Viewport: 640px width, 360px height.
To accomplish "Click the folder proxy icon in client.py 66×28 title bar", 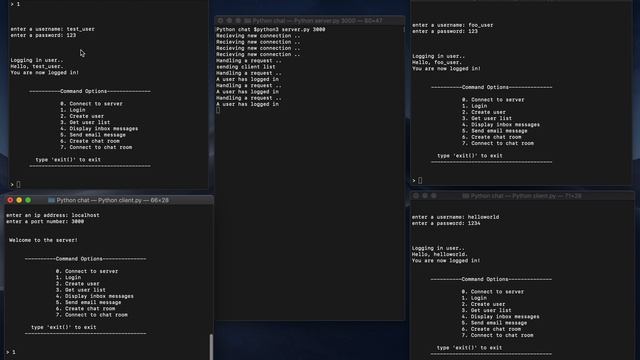I will [51, 200].
